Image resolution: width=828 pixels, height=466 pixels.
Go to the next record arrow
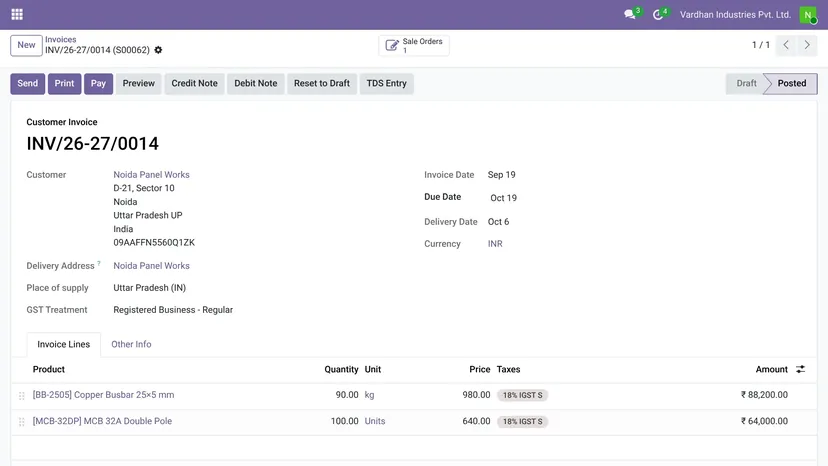tap(807, 45)
